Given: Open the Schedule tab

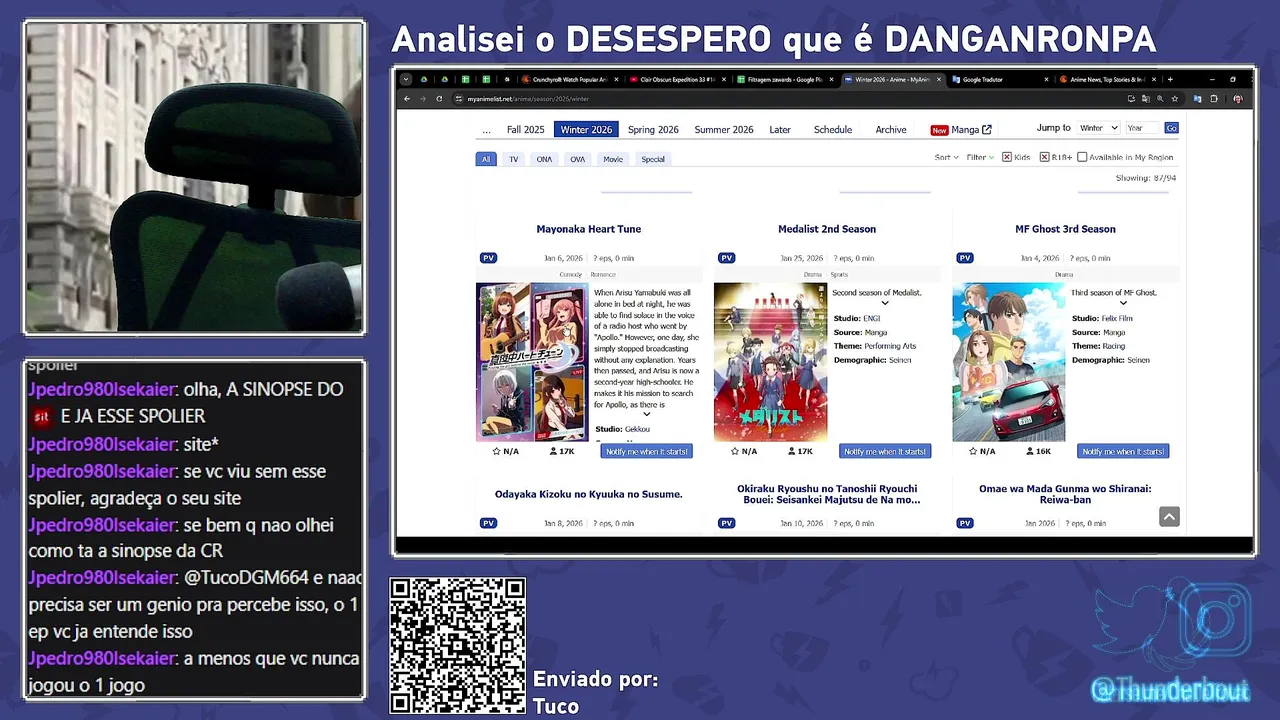Looking at the screenshot, I should point(833,130).
